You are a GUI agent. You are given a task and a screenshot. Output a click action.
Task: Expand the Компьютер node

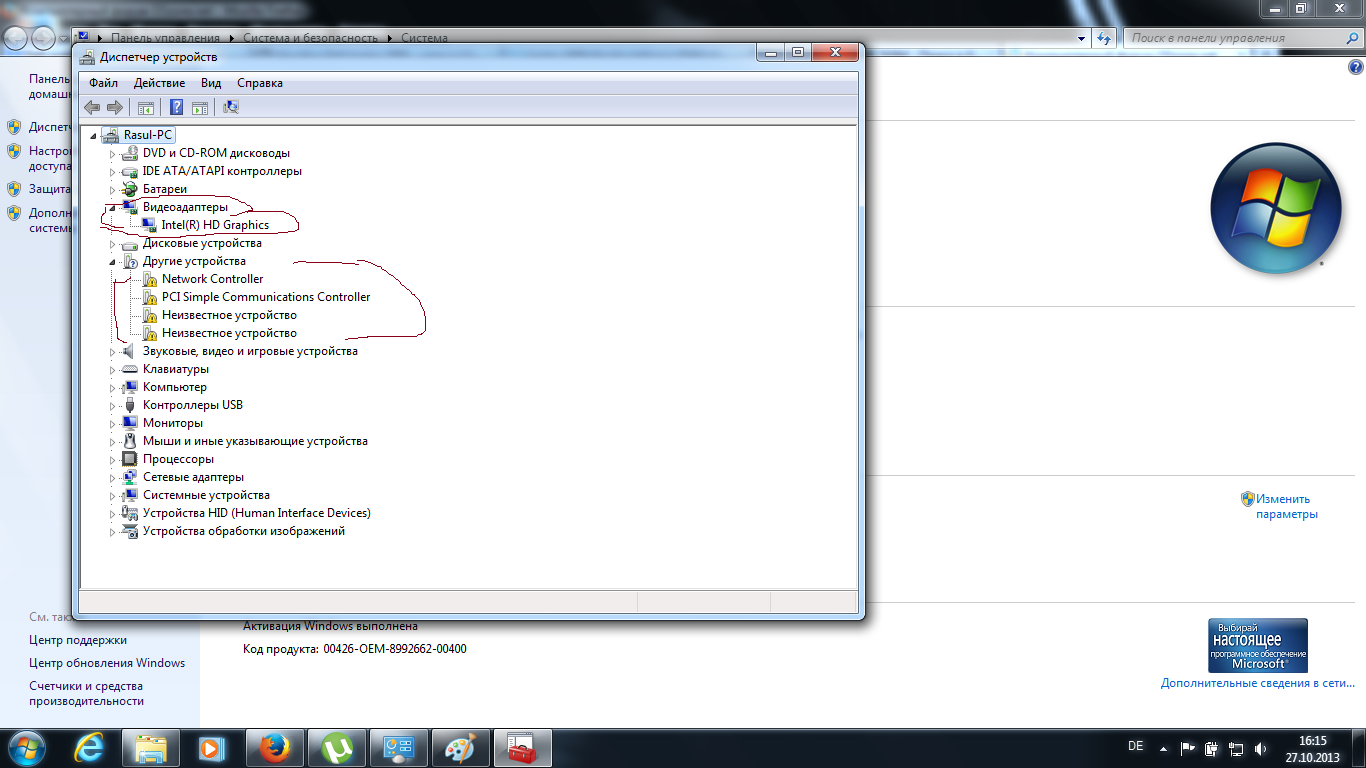[113, 387]
